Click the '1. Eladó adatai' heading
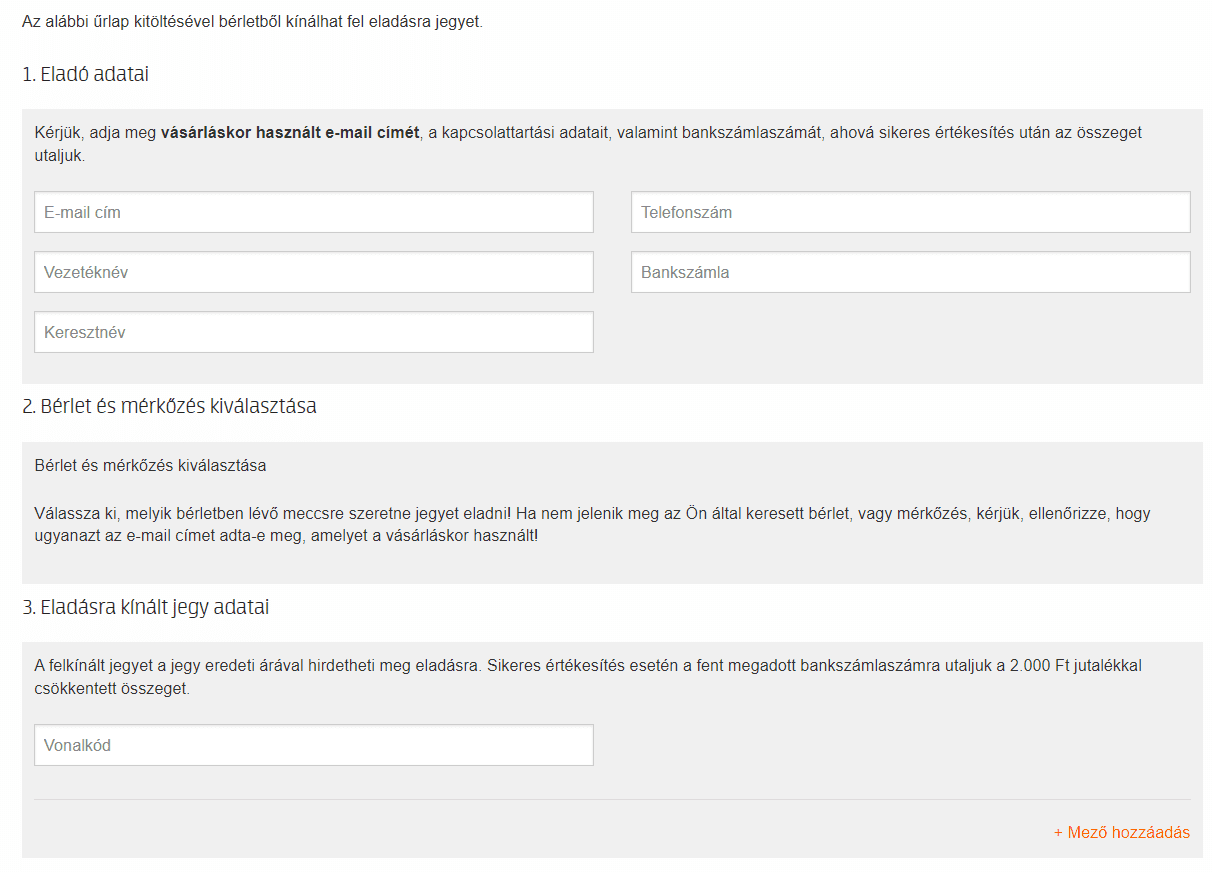This screenshot has height=872, width=1213. pyautogui.click(x=85, y=74)
